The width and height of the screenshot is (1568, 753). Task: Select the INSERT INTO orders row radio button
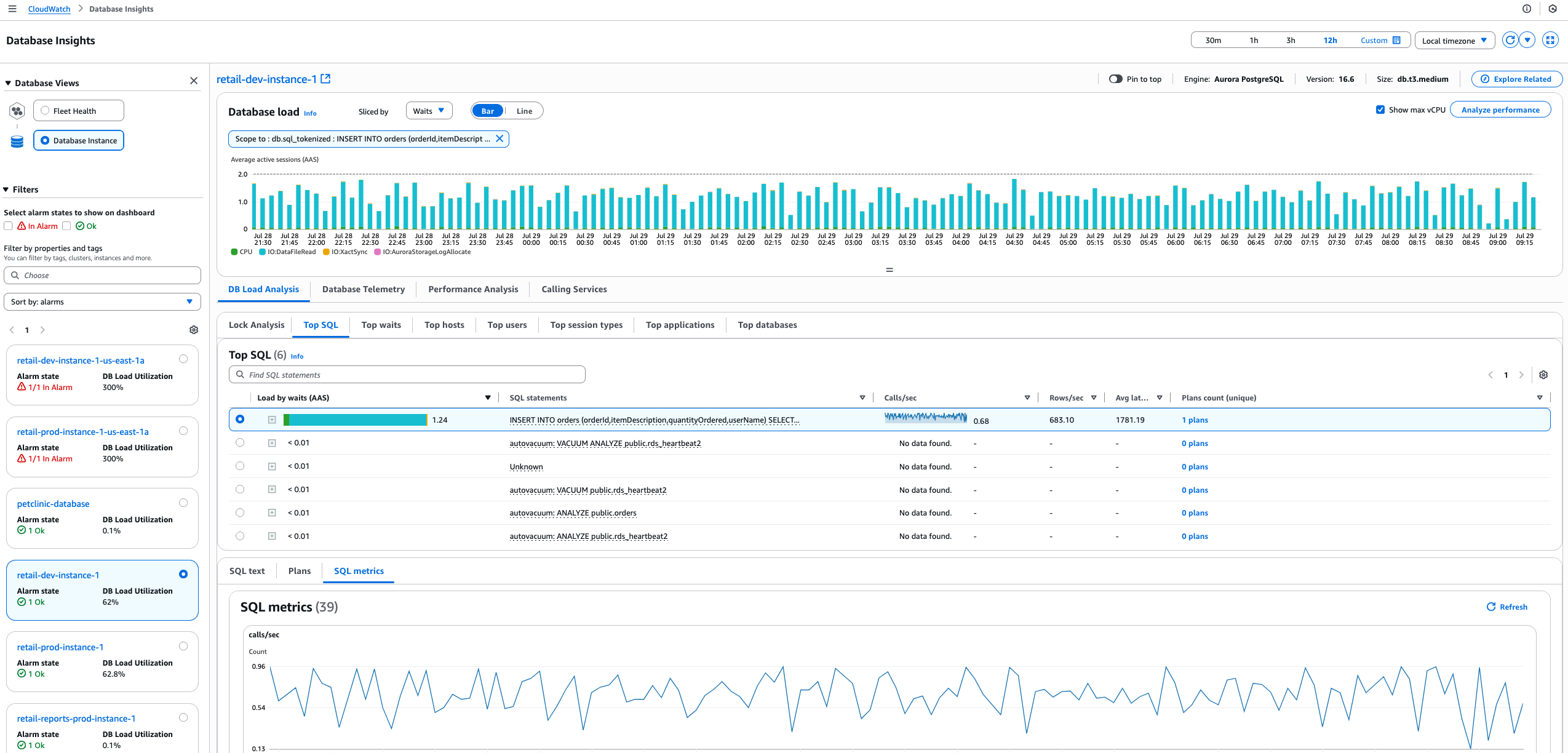(240, 419)
